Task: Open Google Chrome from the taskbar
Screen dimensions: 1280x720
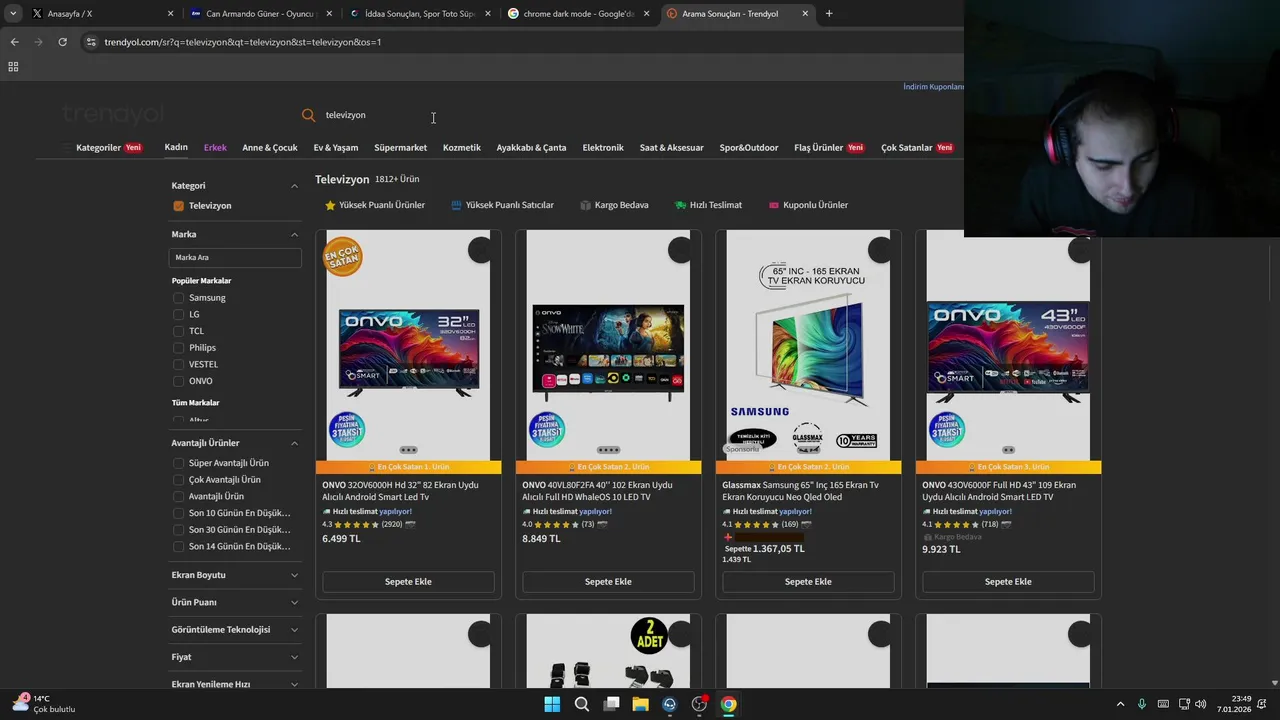Action: [729, 704]
